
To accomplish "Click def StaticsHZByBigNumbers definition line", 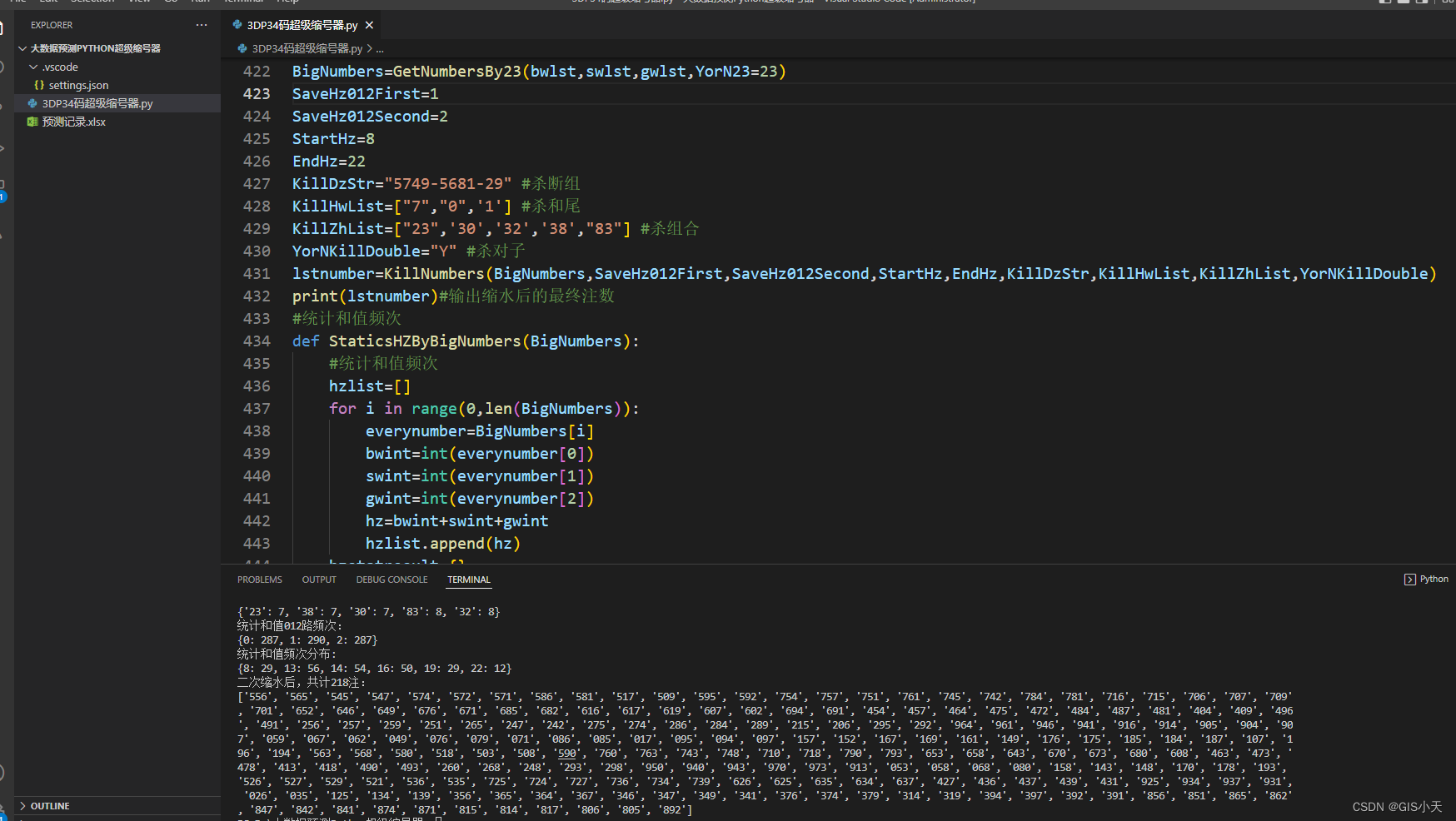I will pos(466,341).
